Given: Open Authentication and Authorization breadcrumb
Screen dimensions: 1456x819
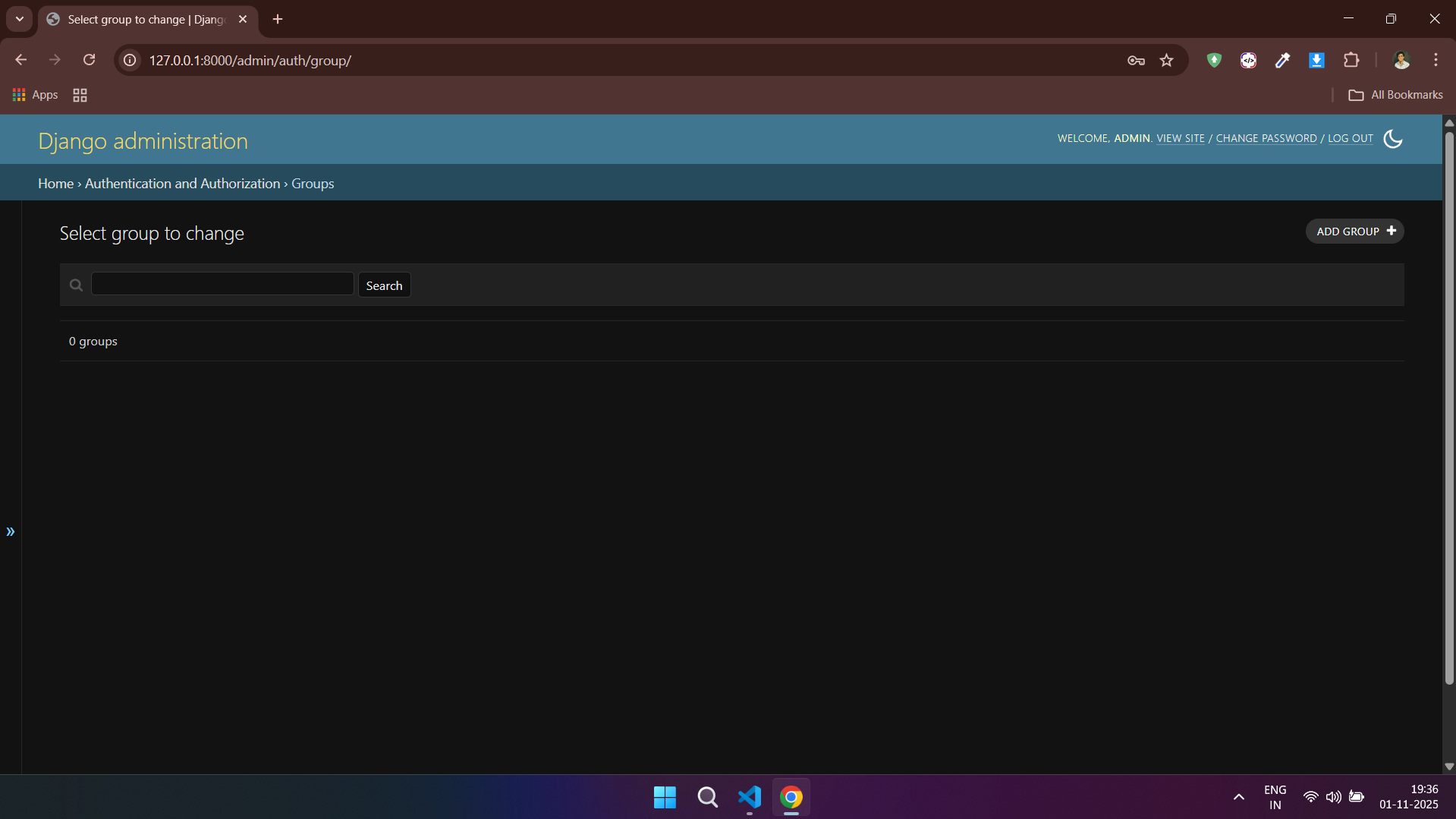Looking at the screenshot, I should pyautogui.click(x=183, y=184).
